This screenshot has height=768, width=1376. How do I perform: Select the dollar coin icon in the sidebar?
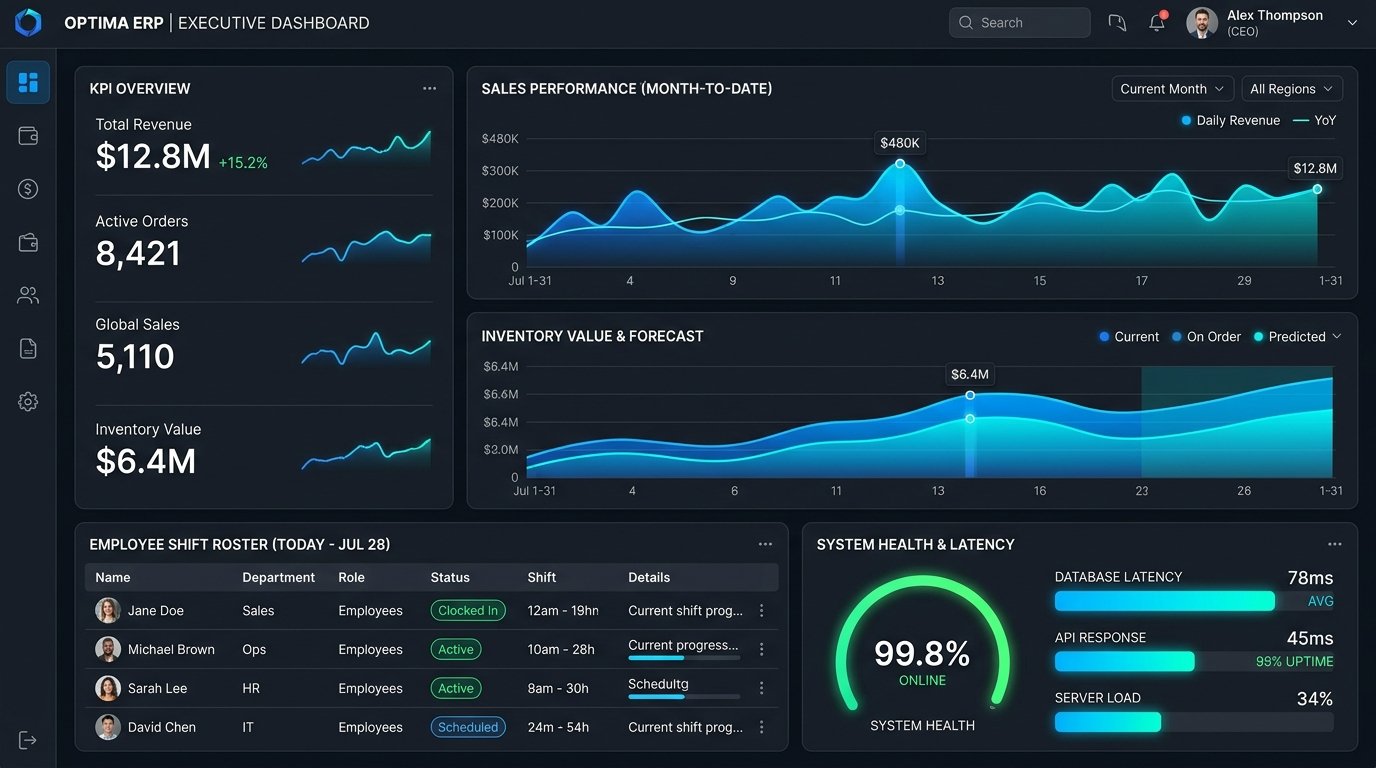pos(28,189)
